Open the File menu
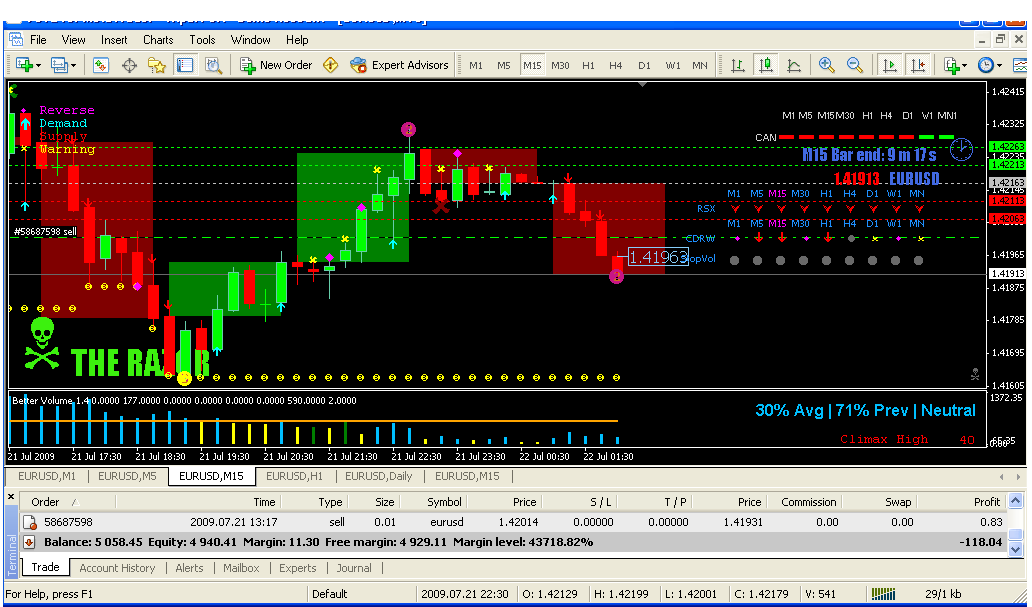1032x607 pixels. [38, 40]
